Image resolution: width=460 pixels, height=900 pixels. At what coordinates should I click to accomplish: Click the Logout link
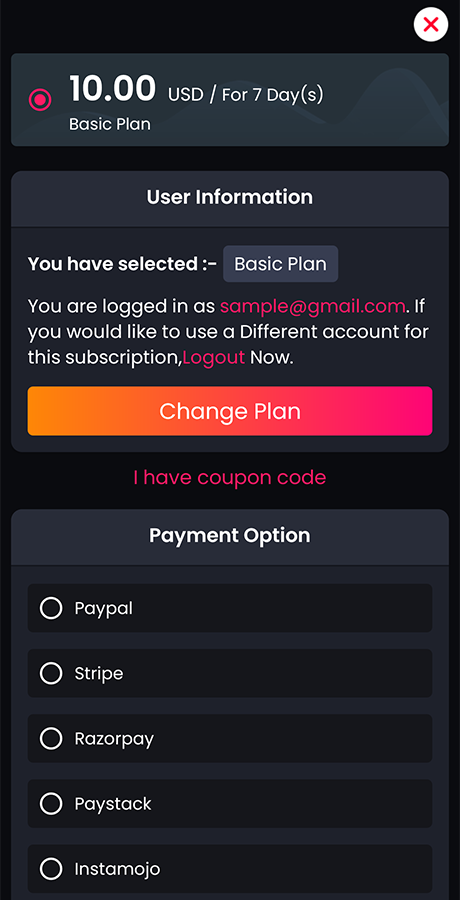point(214,357)
